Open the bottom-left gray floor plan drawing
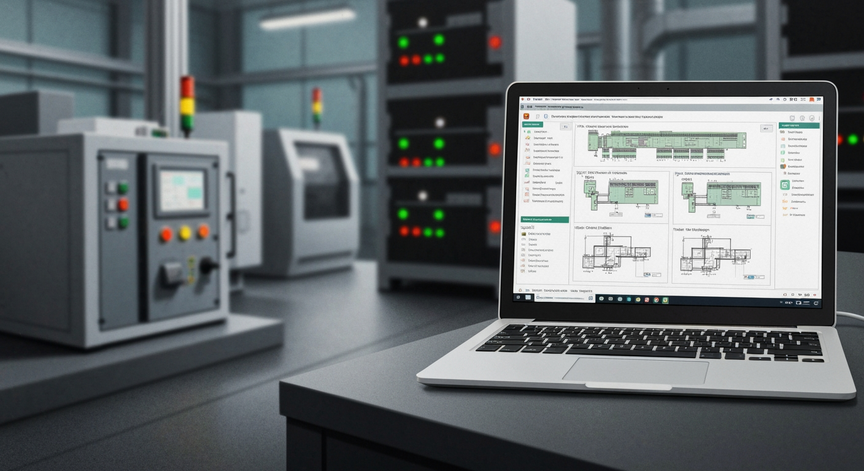 coord(617,255)
